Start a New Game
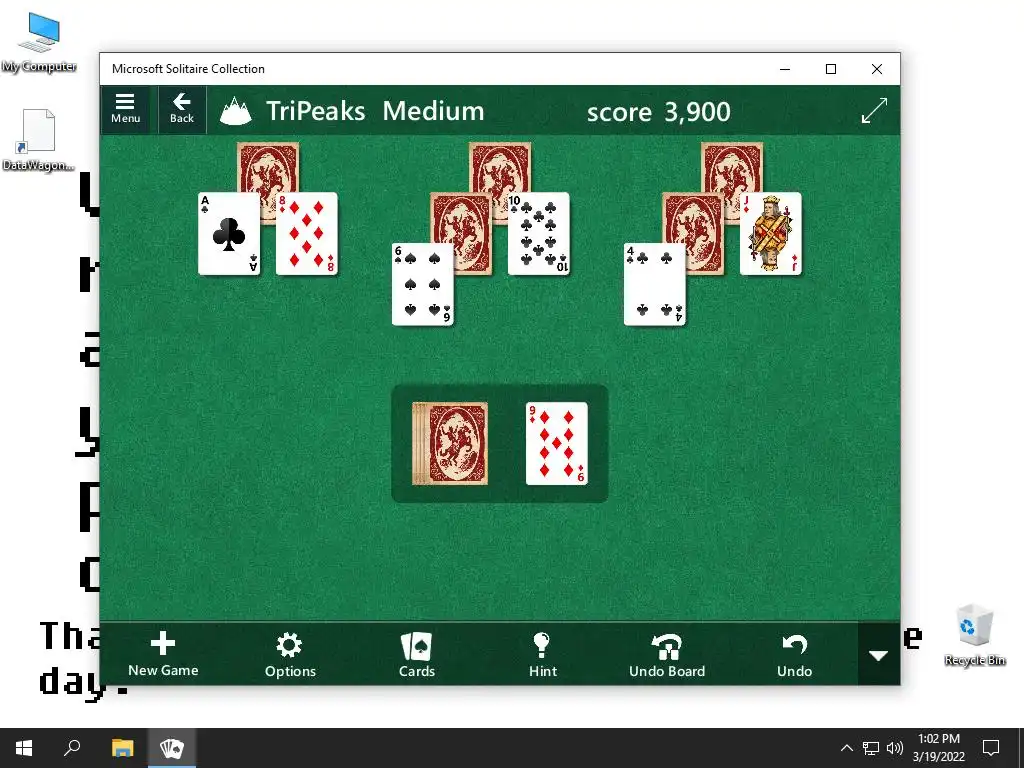Image resolution: width=1024 pixels, height=768 pixels. click(x=163, y=654)
